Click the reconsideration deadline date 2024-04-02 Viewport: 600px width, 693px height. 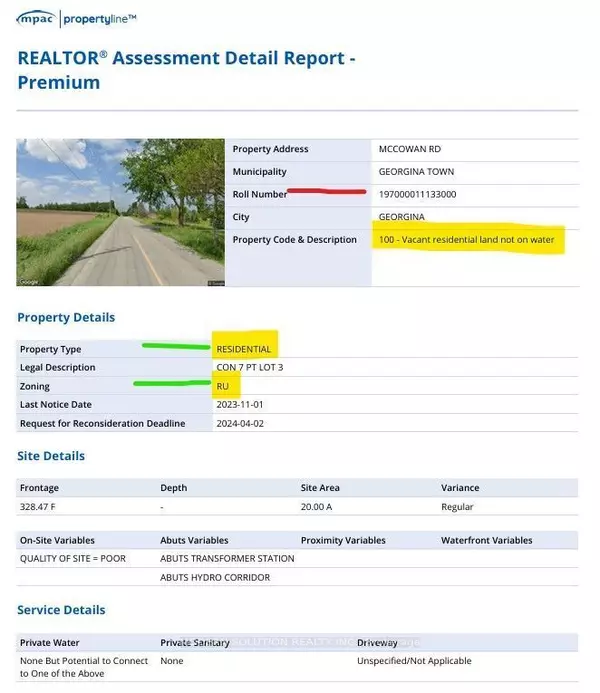[240, 423]
